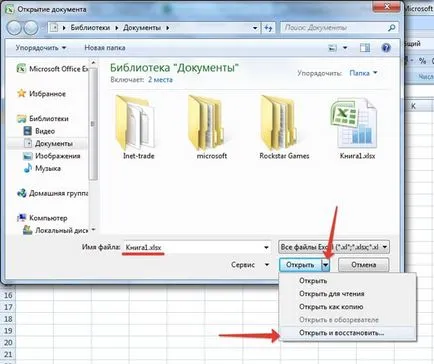434x364 pixels.
Task: Select Избранное in navigation pane
Action: tap(41, 94)
